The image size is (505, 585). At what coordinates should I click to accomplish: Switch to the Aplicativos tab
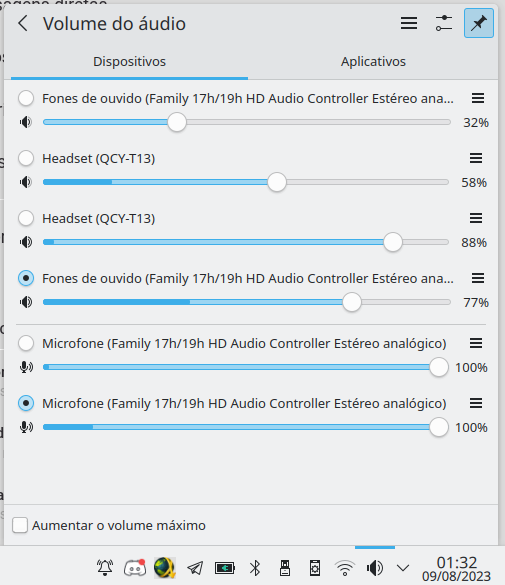pyautogui.click(x=373, y=62)
